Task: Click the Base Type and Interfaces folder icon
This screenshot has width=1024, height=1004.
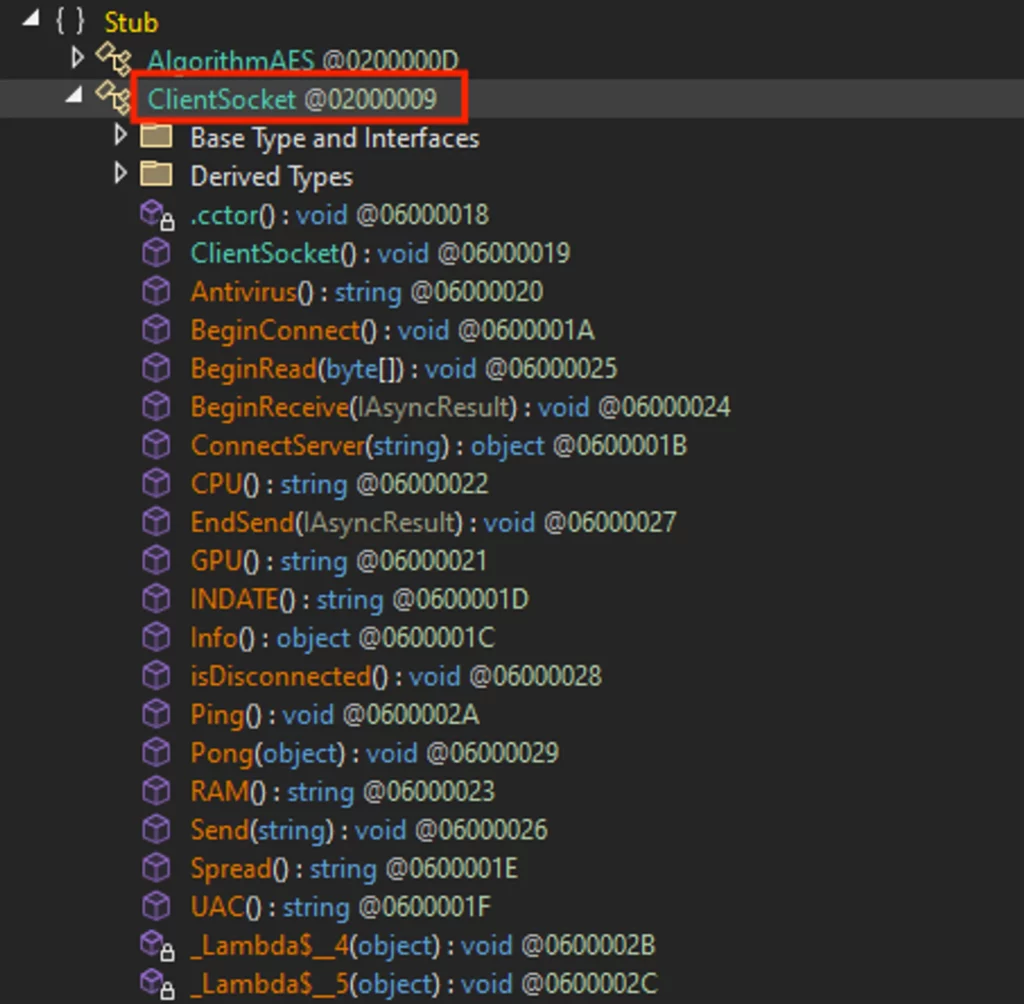Action: click(x=155, y=137)
